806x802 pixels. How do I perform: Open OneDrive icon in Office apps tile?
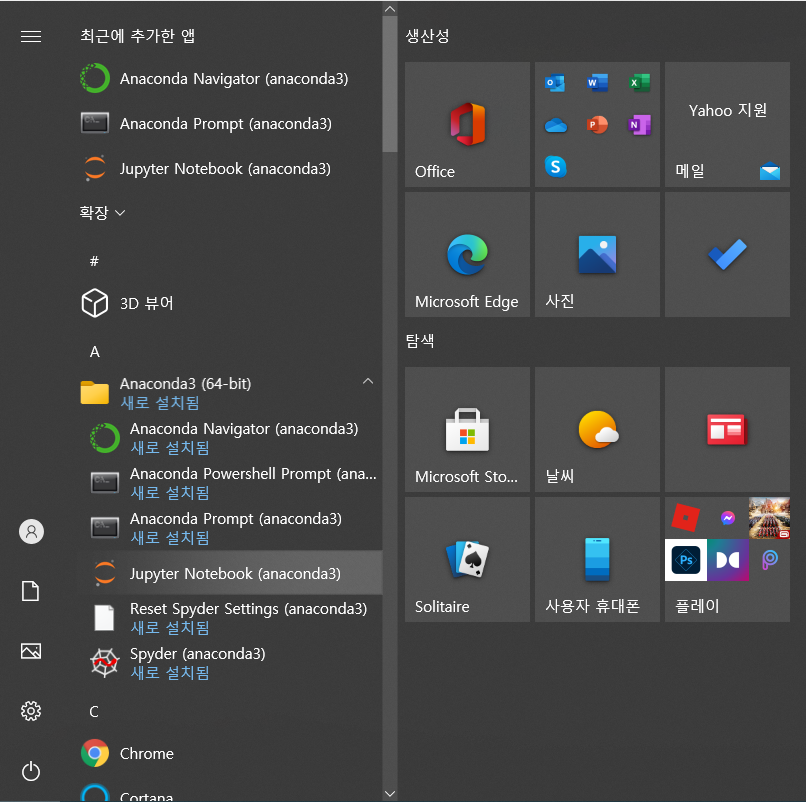click(x=556, y=125)
